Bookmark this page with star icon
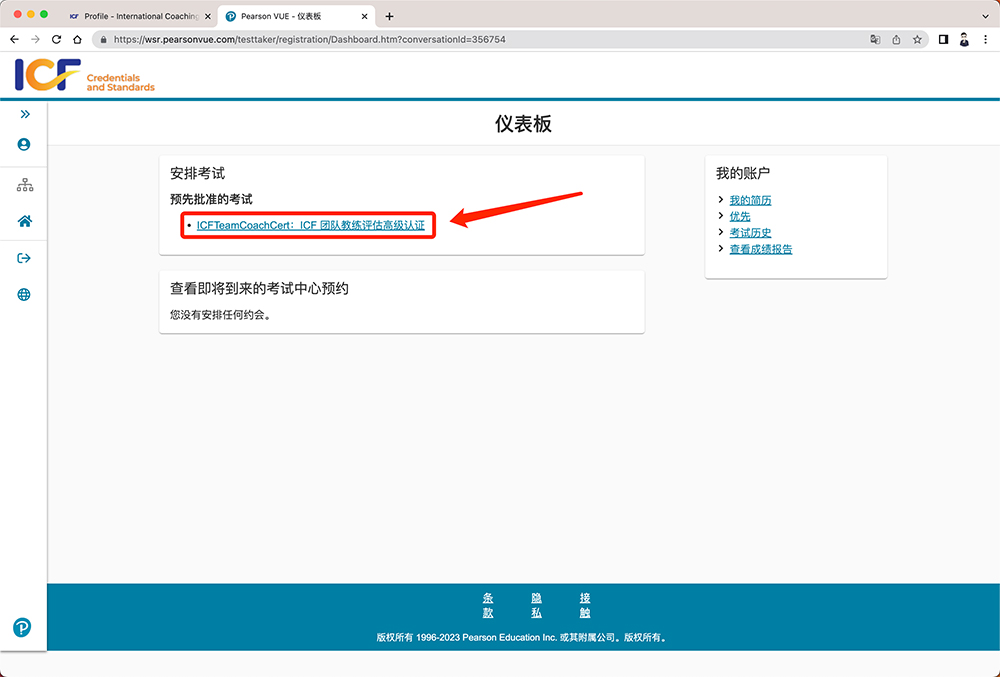The width and height of the screenshot is (1000, 677). pyautogui.click(x=917, y=39)
